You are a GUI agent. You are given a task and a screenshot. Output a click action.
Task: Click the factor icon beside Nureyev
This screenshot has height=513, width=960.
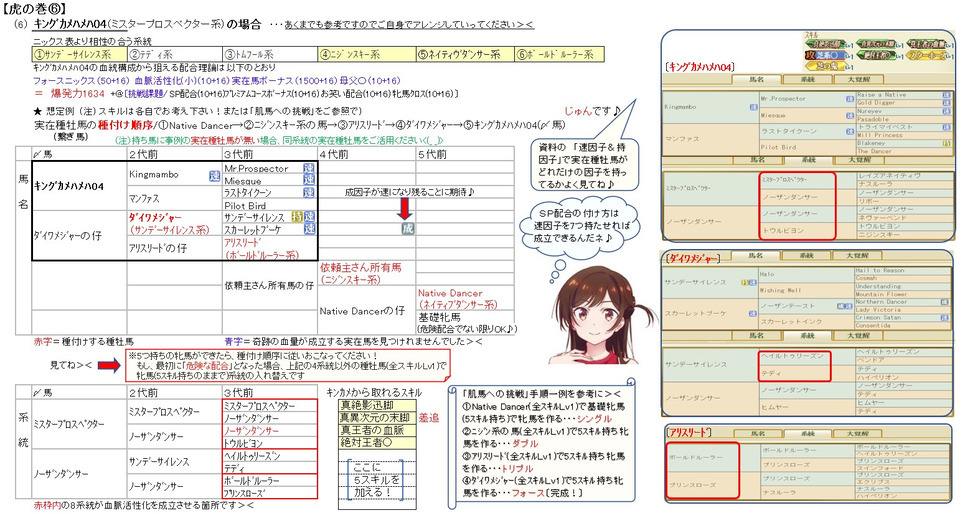[947, 111]
